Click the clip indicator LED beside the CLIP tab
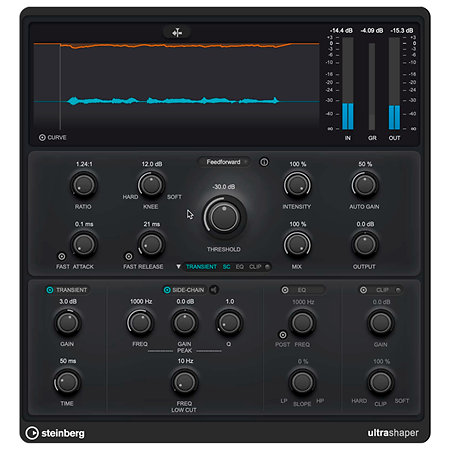Screen dimensions: 450x450 [x=267, y=267]
